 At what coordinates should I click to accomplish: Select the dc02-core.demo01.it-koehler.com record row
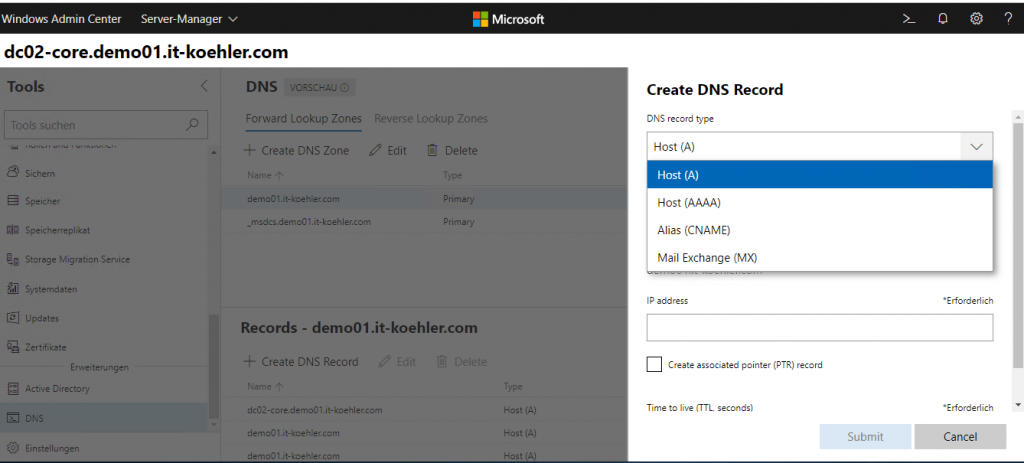coord(424,410)
